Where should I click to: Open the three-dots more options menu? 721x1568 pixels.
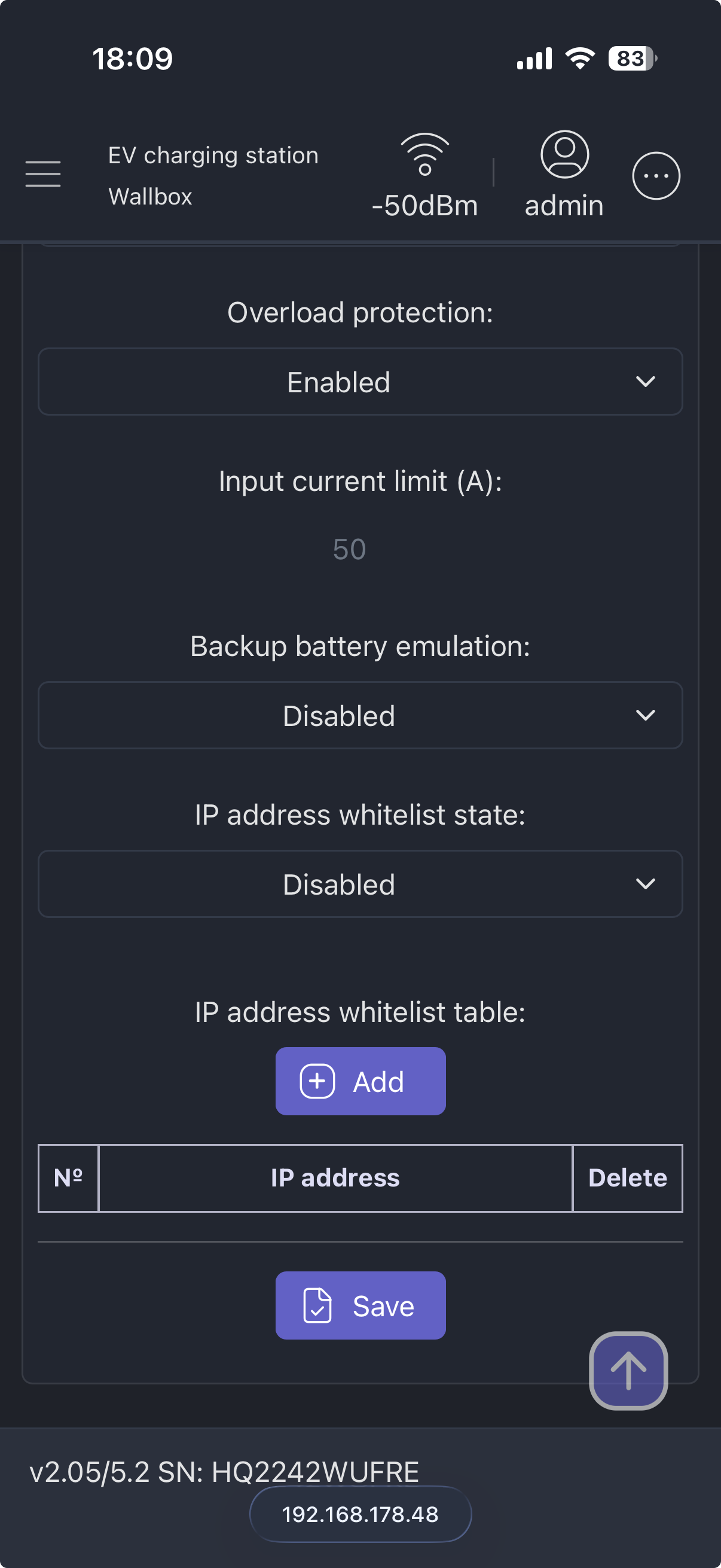[655, 176]
